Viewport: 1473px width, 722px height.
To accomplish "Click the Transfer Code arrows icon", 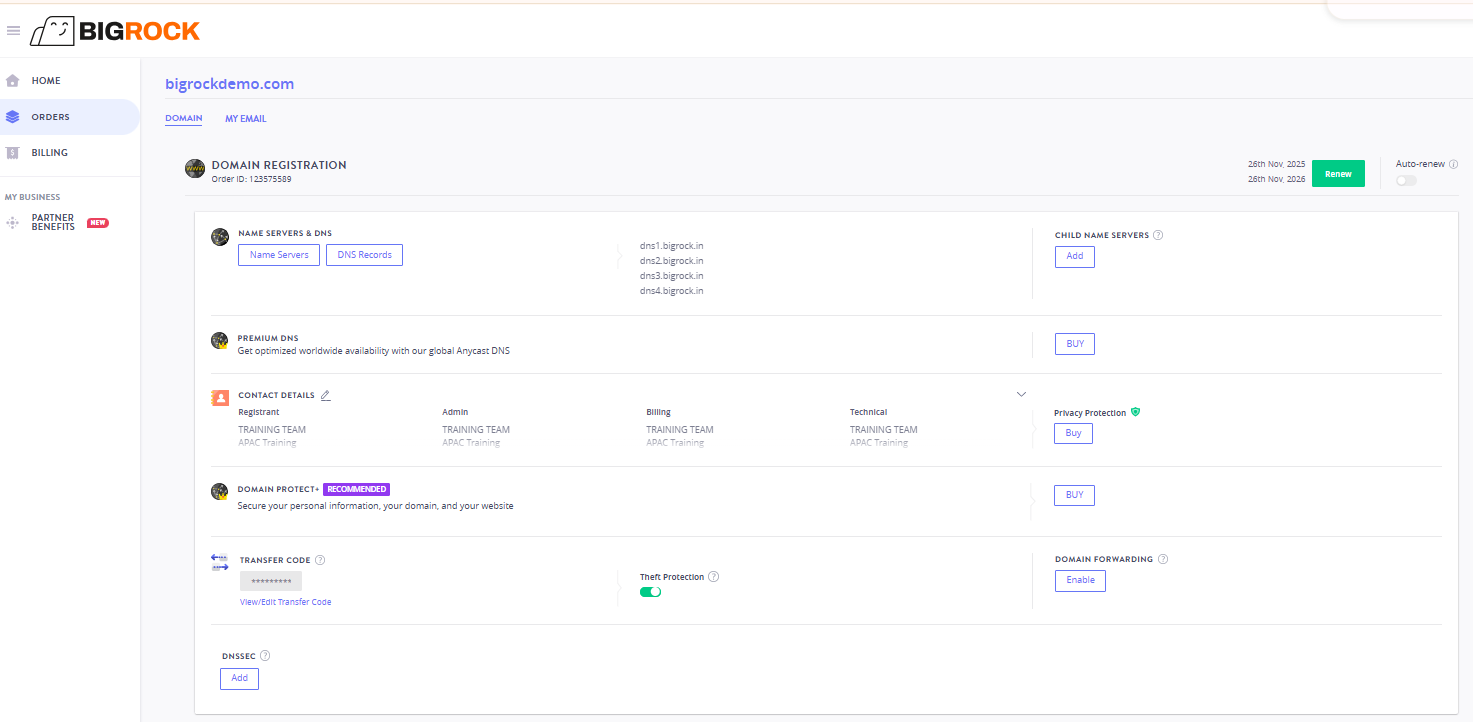I will (220, 563).
